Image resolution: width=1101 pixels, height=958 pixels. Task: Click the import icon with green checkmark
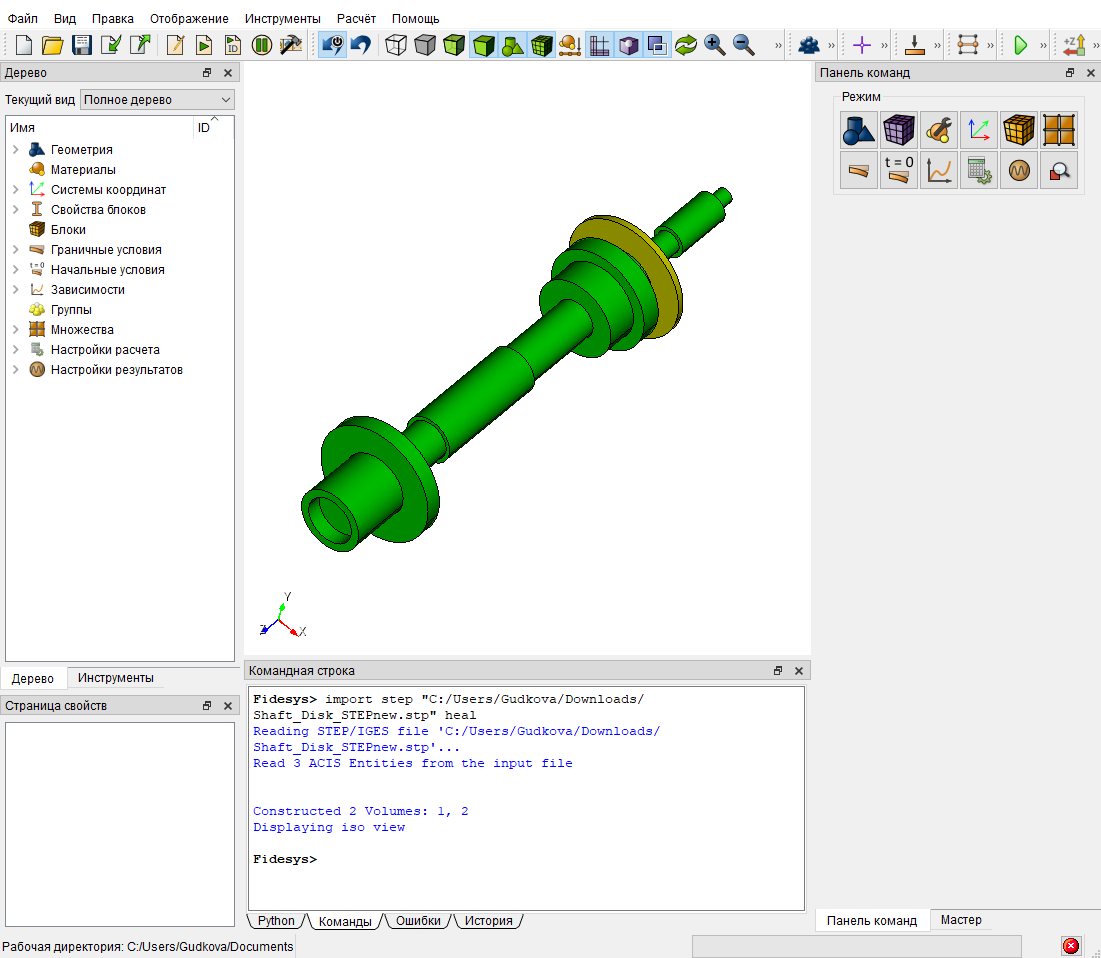tap(110, 46)
